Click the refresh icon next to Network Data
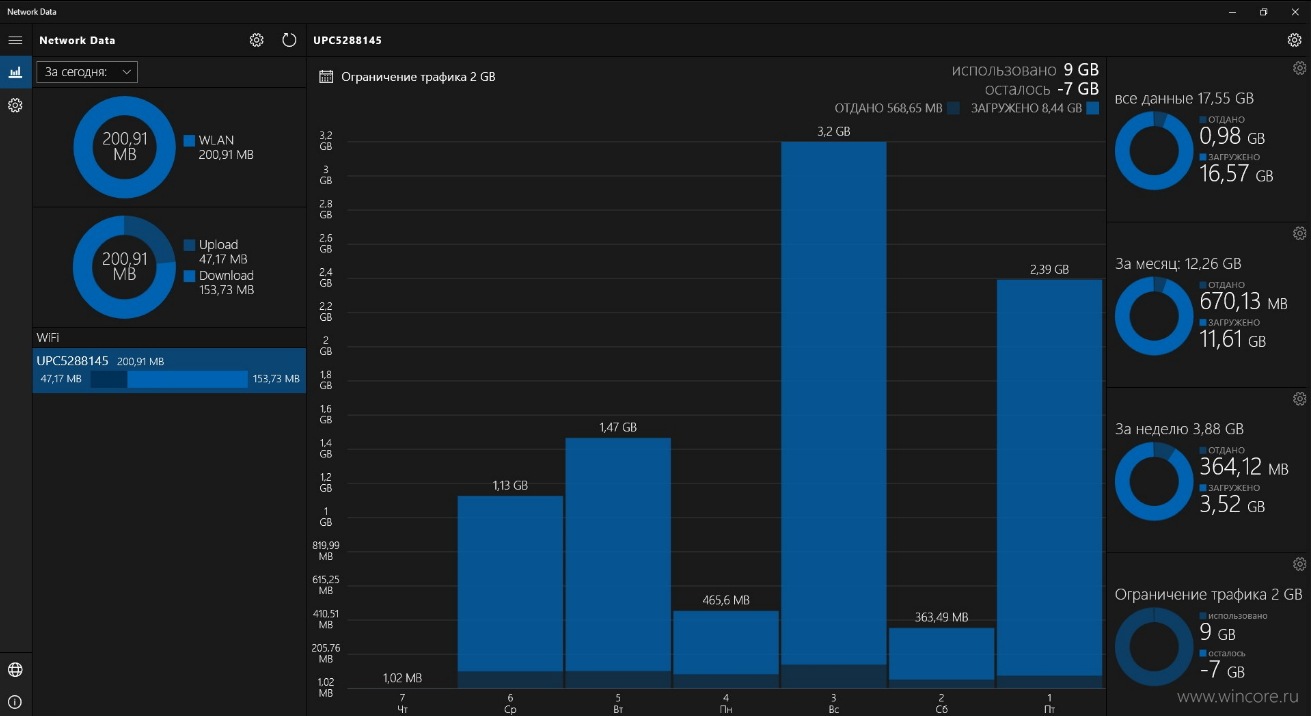The image size is (1311, 716). (x=289, y=40)
